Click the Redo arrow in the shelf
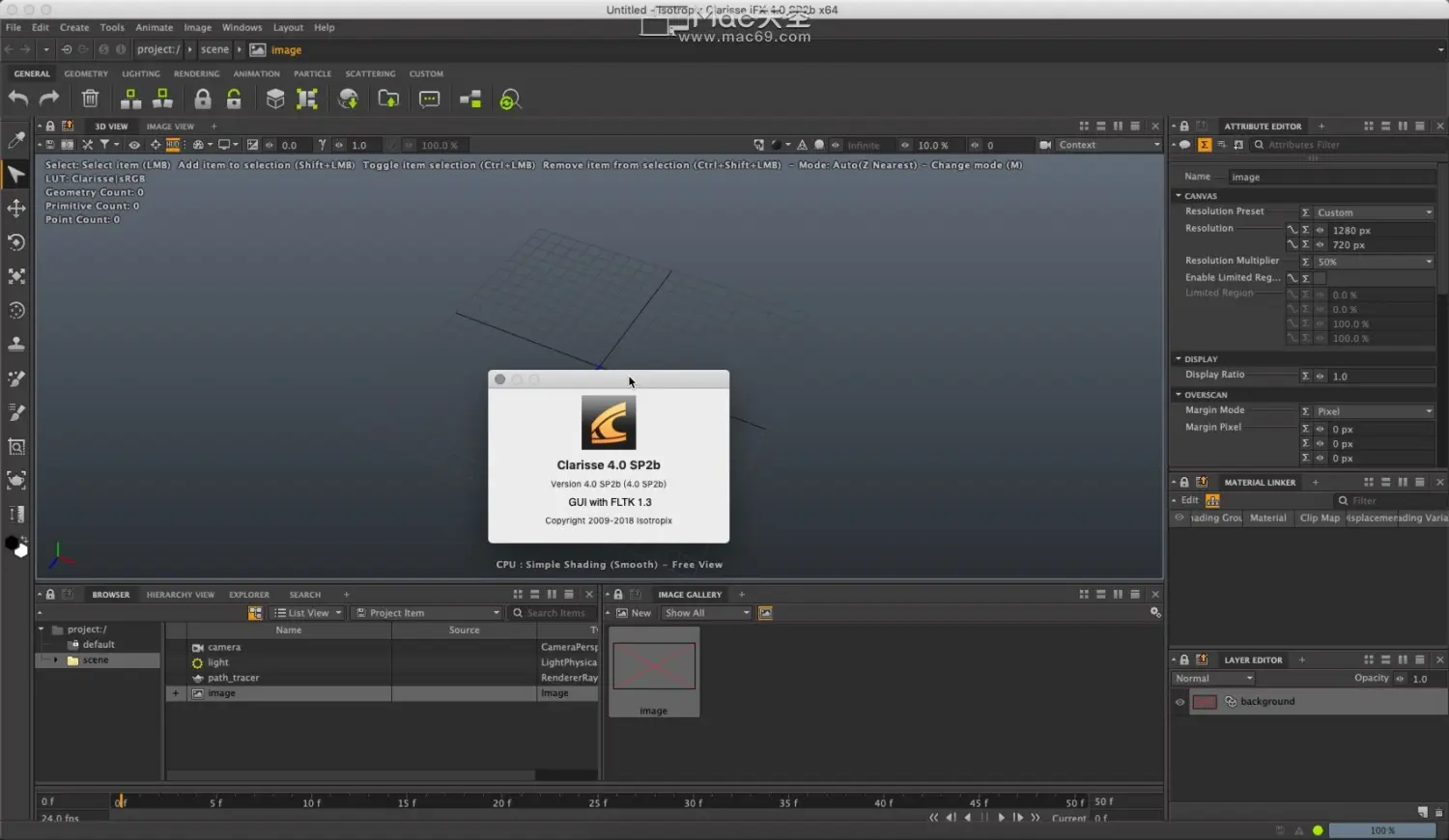This screenshot has width=1449, height=840. tap(49, 98)
